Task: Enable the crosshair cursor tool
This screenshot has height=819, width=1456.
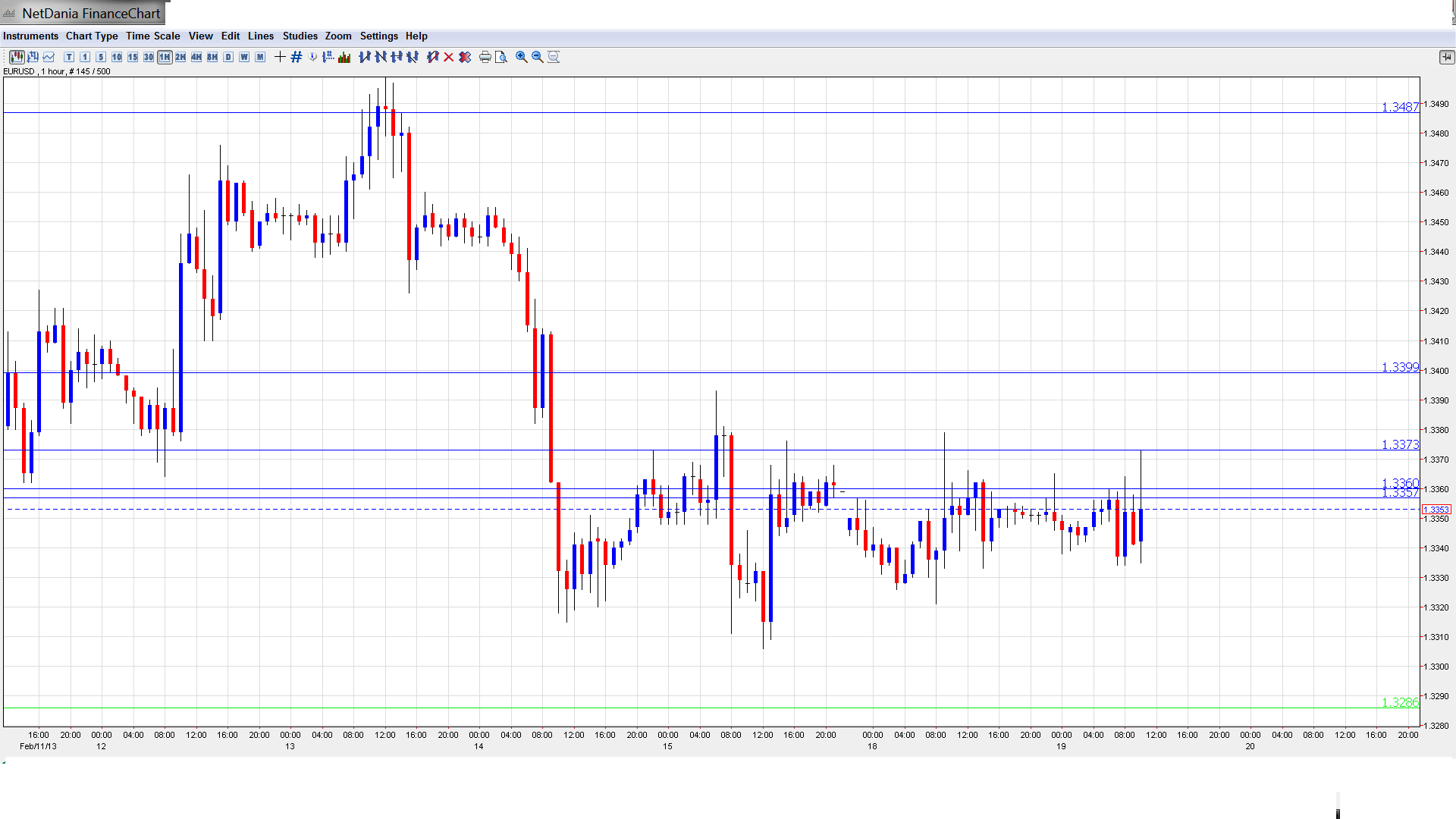Action: pyautogui.click(x=280, y=57)
